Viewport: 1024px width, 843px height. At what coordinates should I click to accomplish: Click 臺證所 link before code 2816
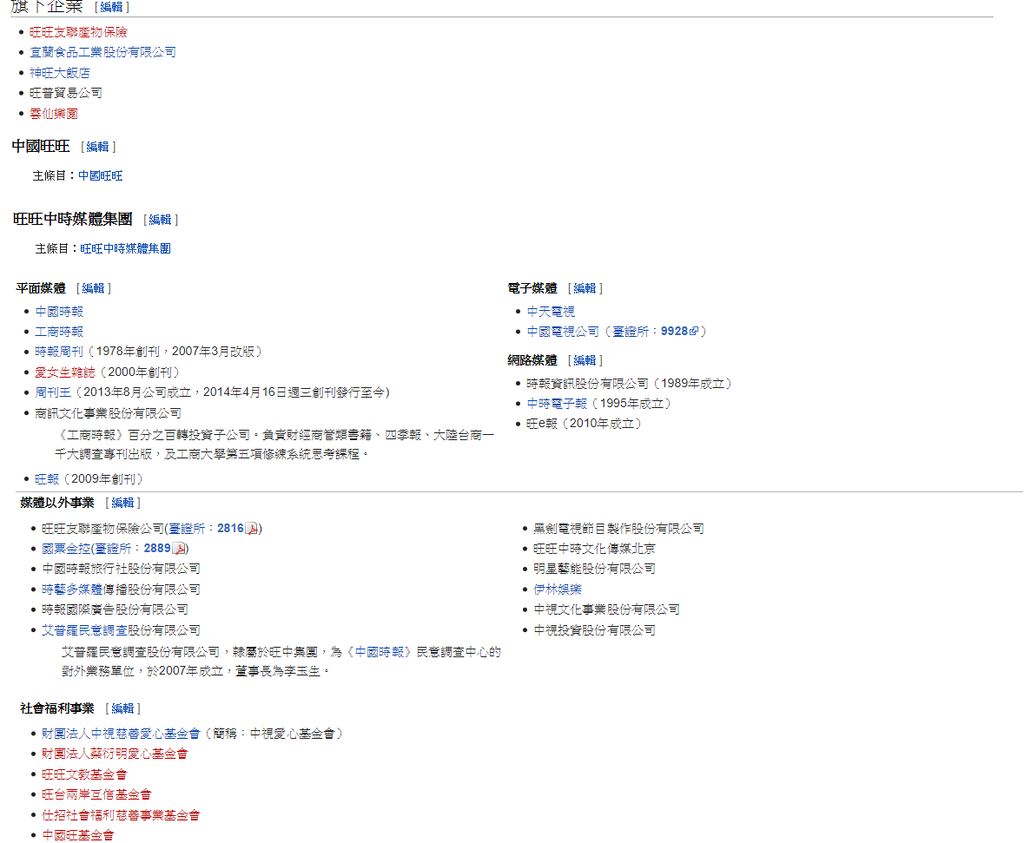click(x=187, y=528)
